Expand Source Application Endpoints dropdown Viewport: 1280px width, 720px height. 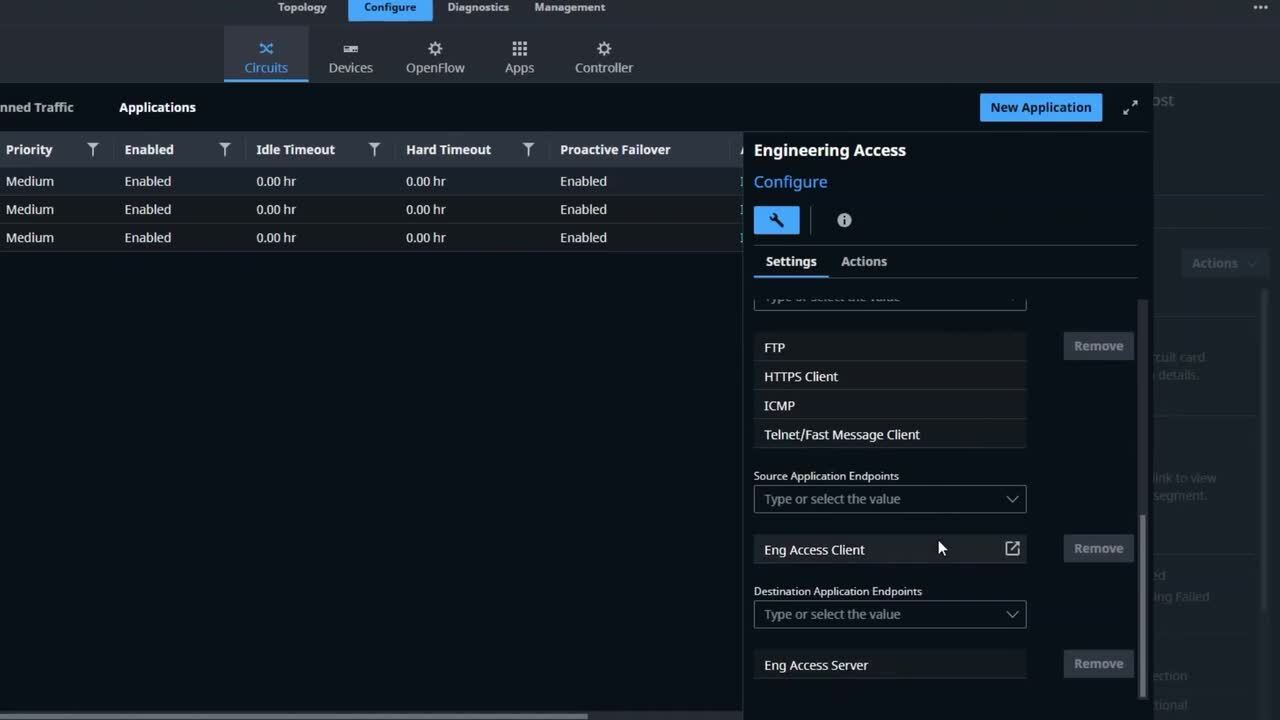point(1012,499)
